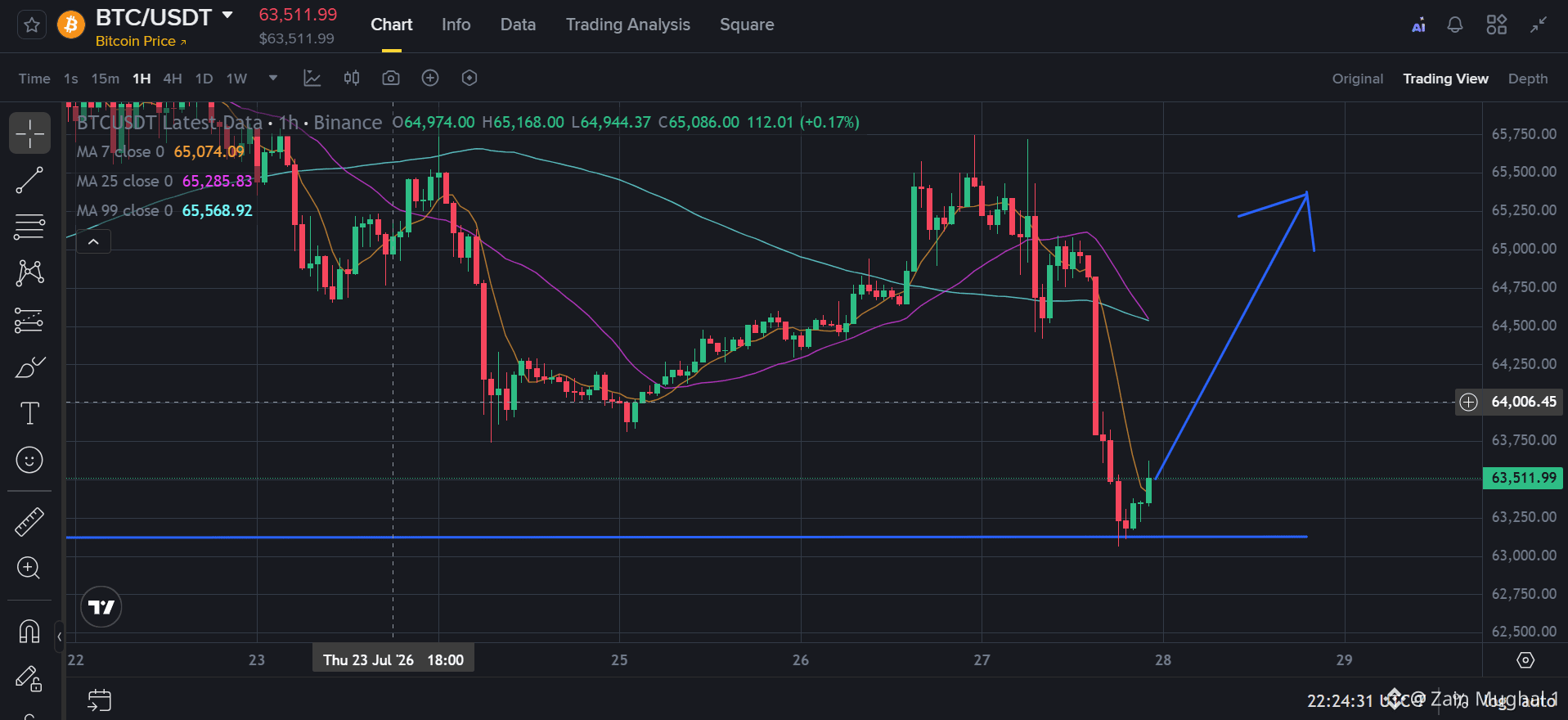This screenshot has width=1568, height=720.
Task: Open the BTC/USDT pair selector dropdown
Action: (x=227, y=16)
